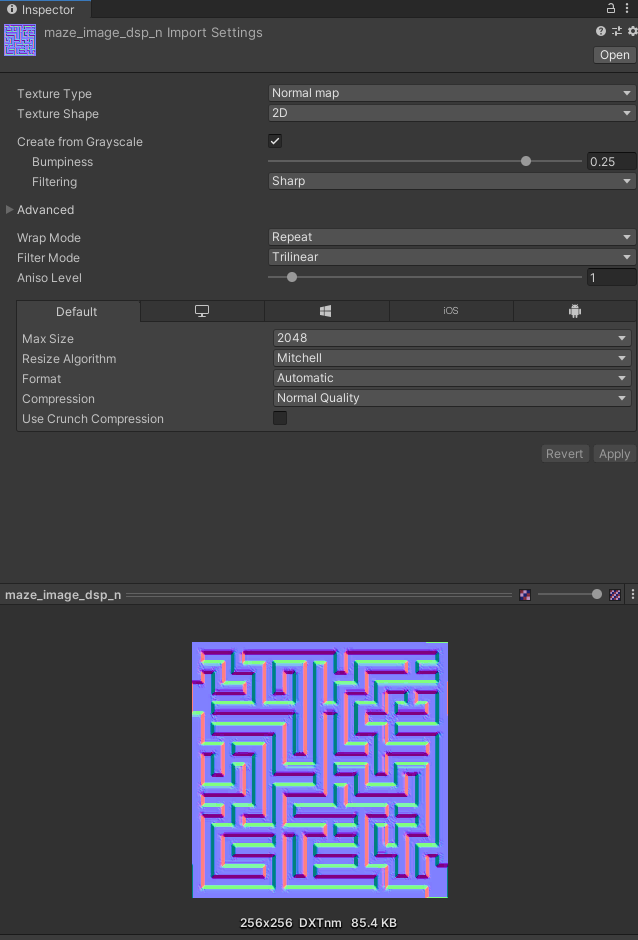
Task: Switch to the Windows platform override tab
Action: pos(326,312)
